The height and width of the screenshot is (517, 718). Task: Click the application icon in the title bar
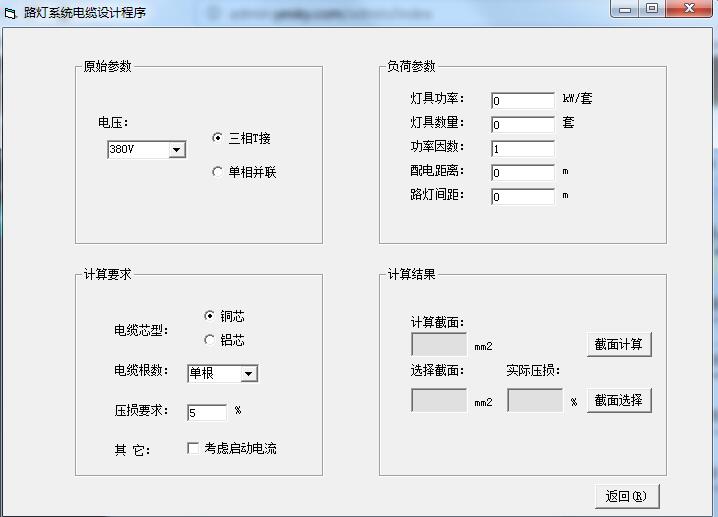click(10, 13)
